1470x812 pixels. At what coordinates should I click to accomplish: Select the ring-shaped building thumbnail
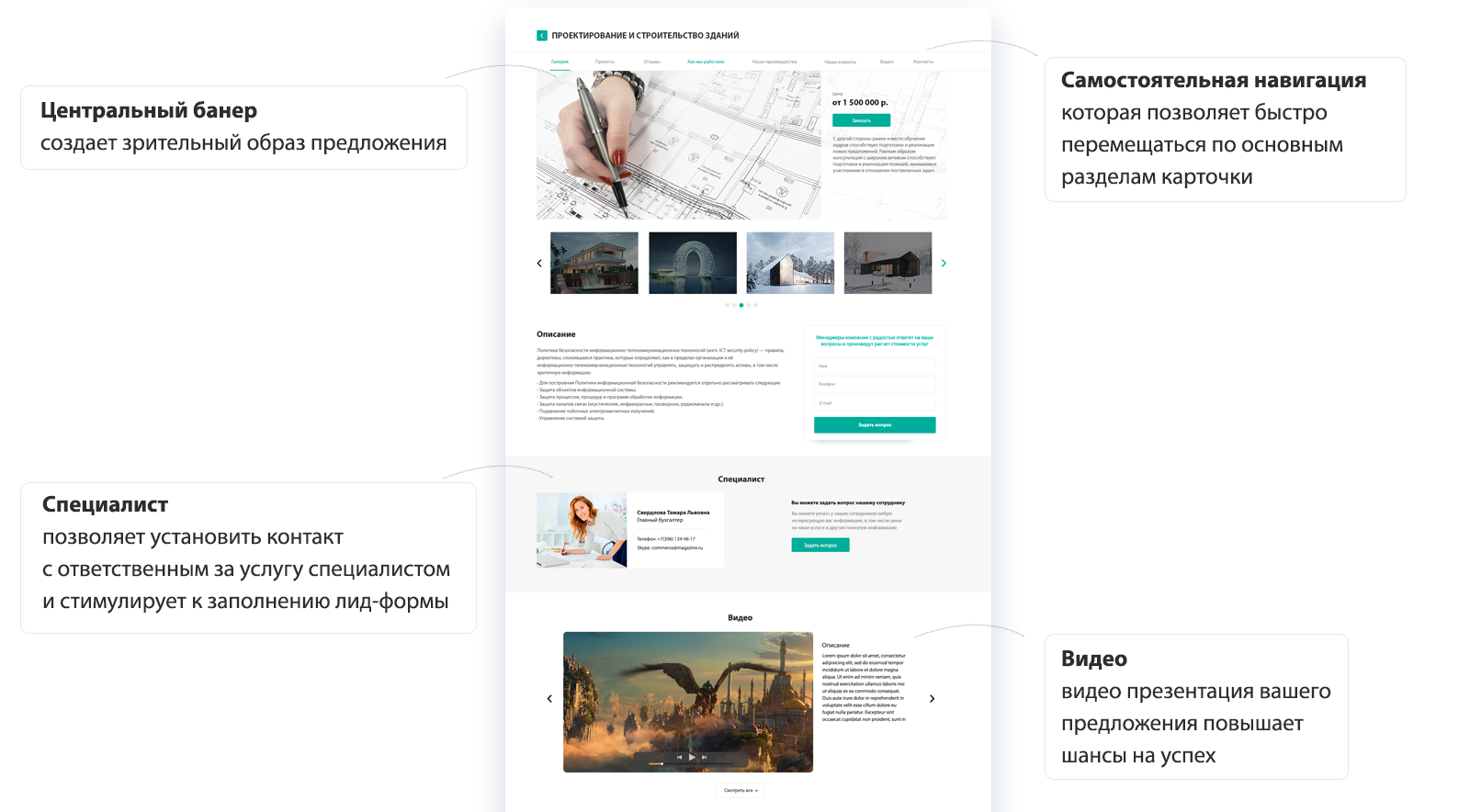coord(693,263)
